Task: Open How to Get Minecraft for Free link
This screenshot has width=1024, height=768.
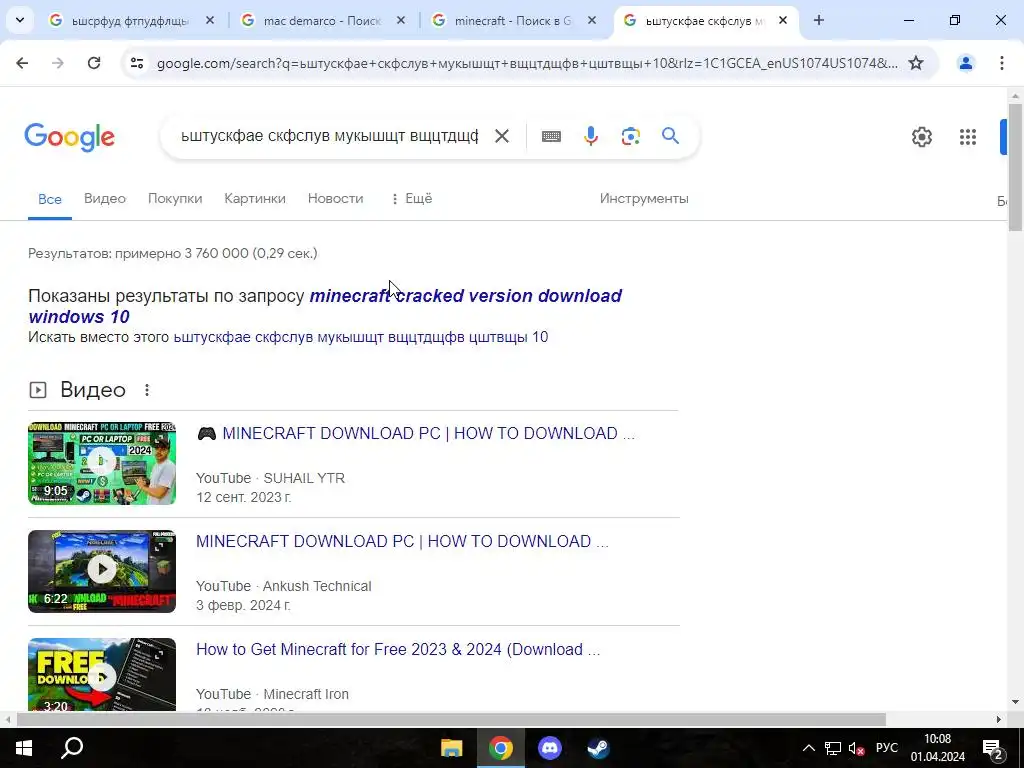Action: coord(398,650)
